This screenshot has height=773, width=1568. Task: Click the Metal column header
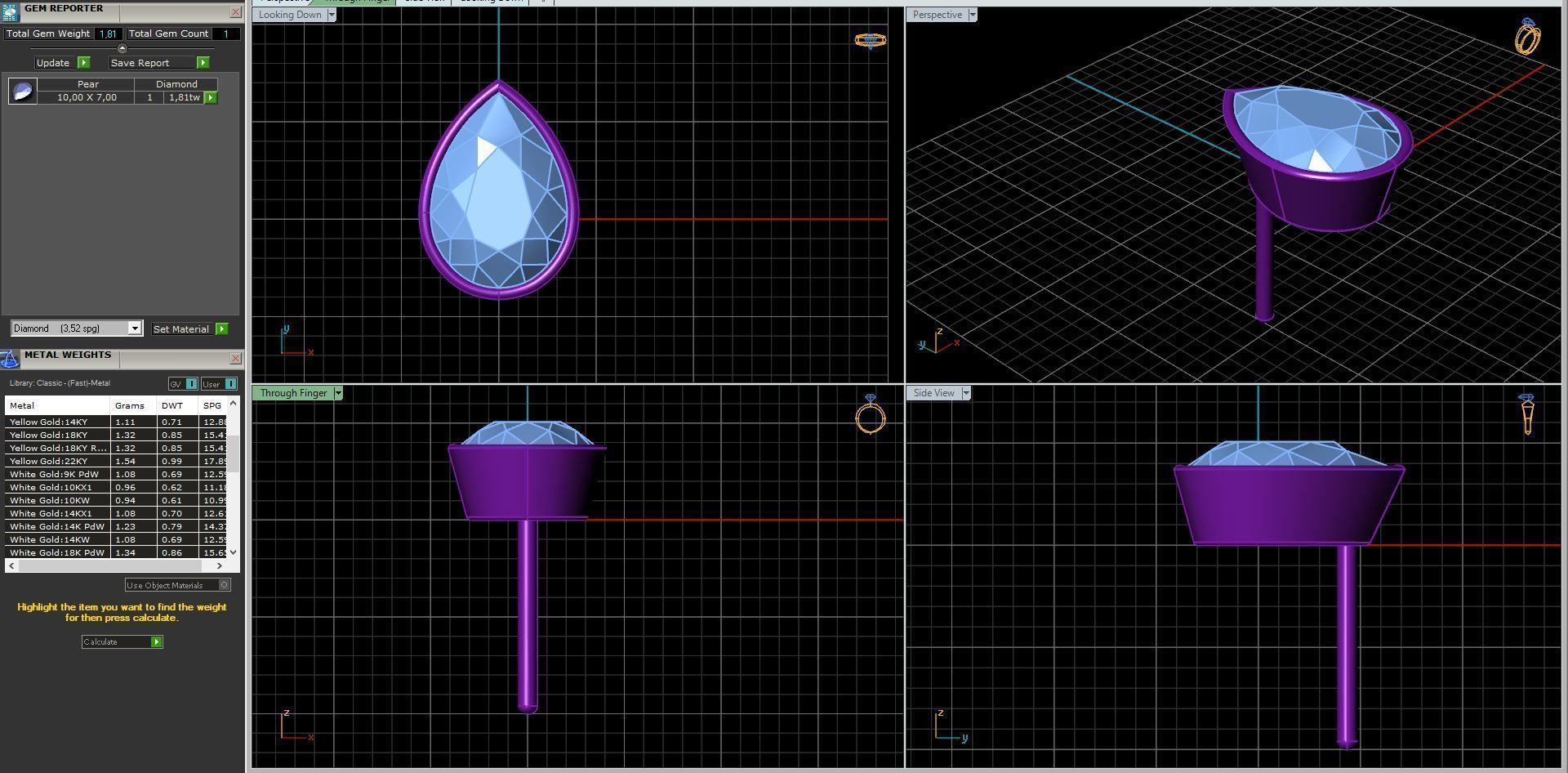coord(57,405)
